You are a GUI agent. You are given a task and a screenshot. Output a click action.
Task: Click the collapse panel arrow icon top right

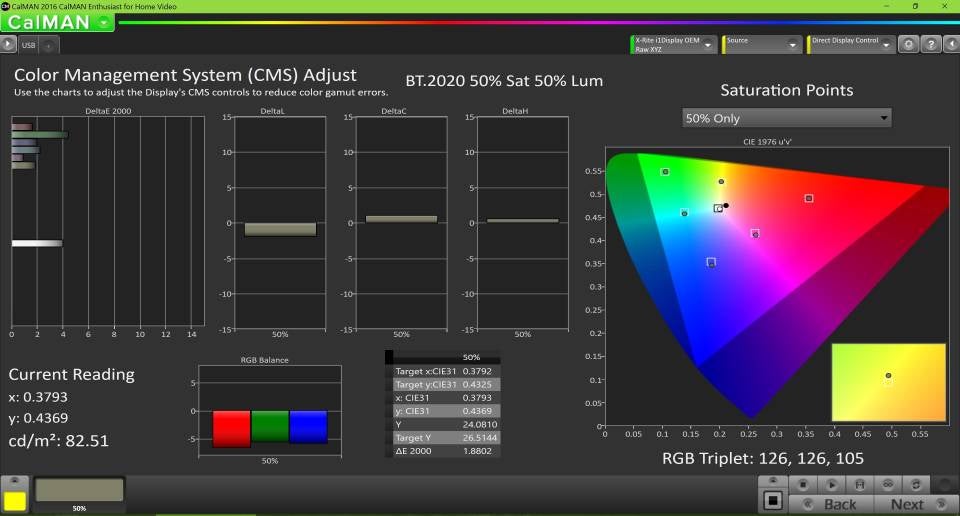[x=951, y=44]
